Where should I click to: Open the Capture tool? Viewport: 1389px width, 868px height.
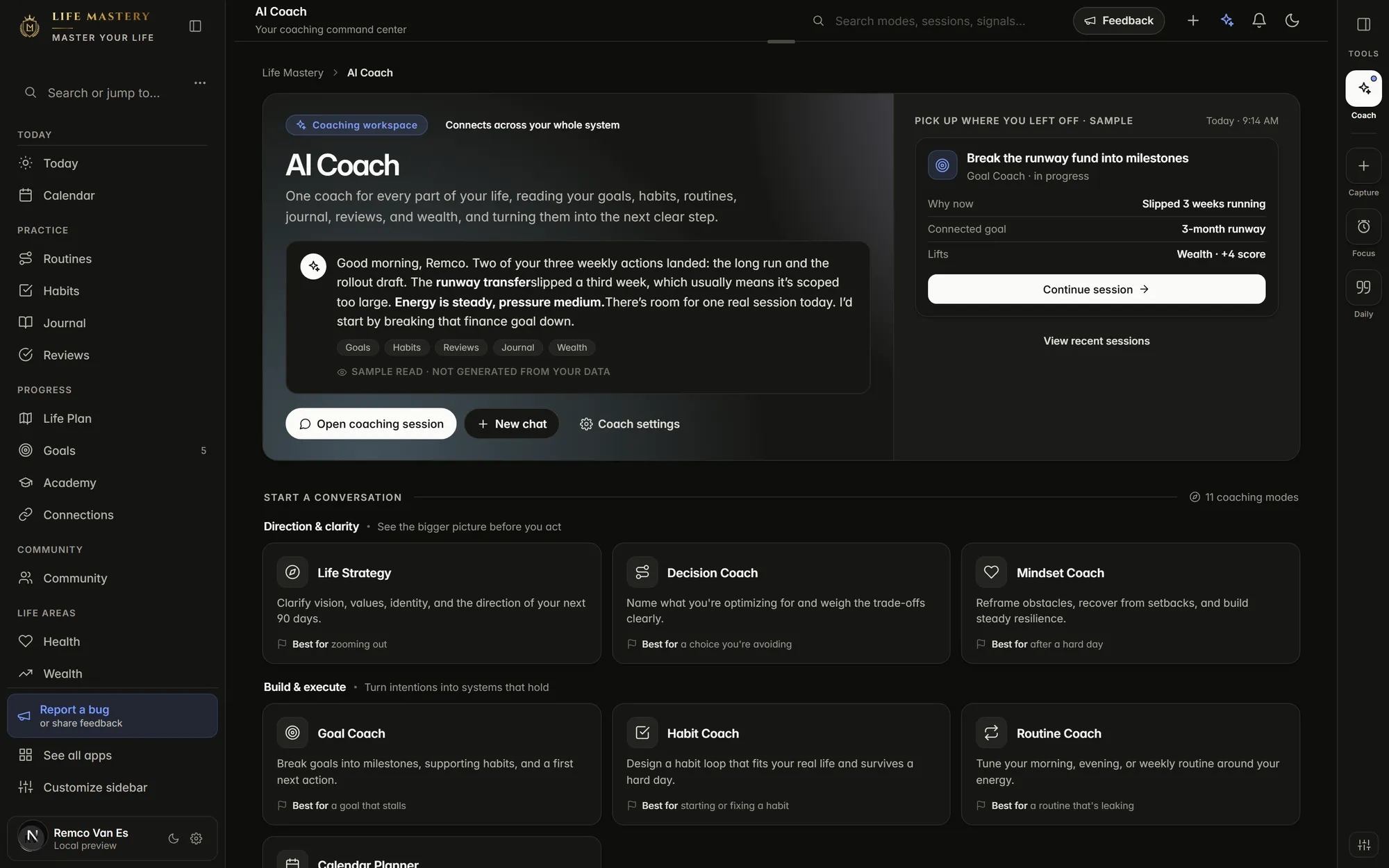coord(1363,166)
